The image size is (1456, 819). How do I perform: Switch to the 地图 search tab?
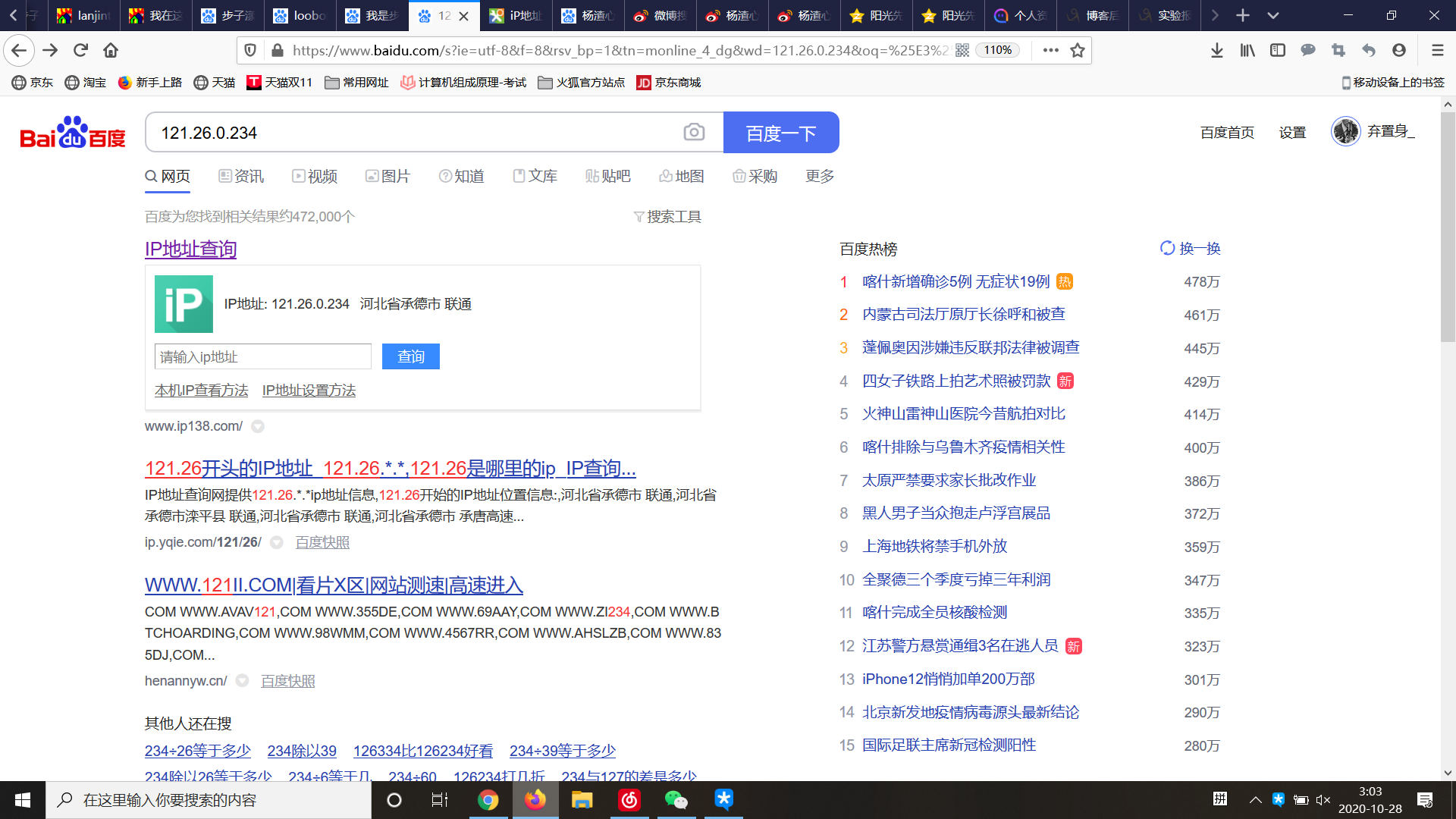(682, 176)
